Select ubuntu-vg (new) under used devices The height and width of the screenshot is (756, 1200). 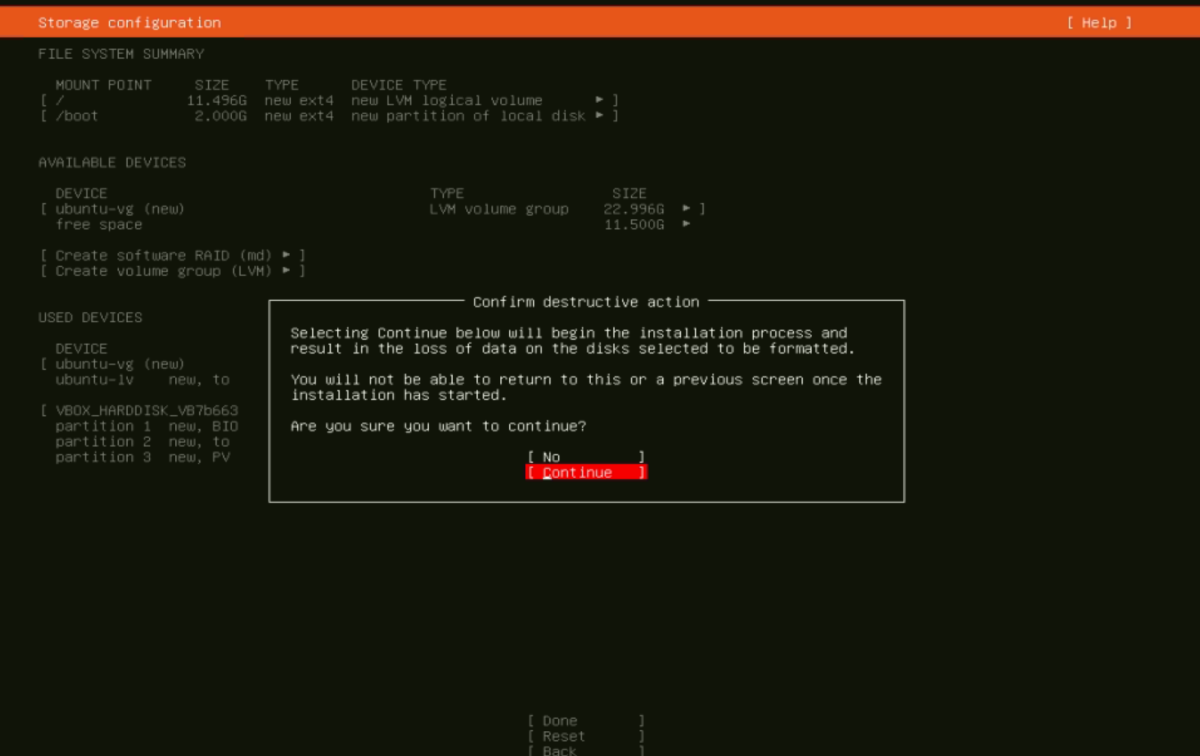[120, 364]
